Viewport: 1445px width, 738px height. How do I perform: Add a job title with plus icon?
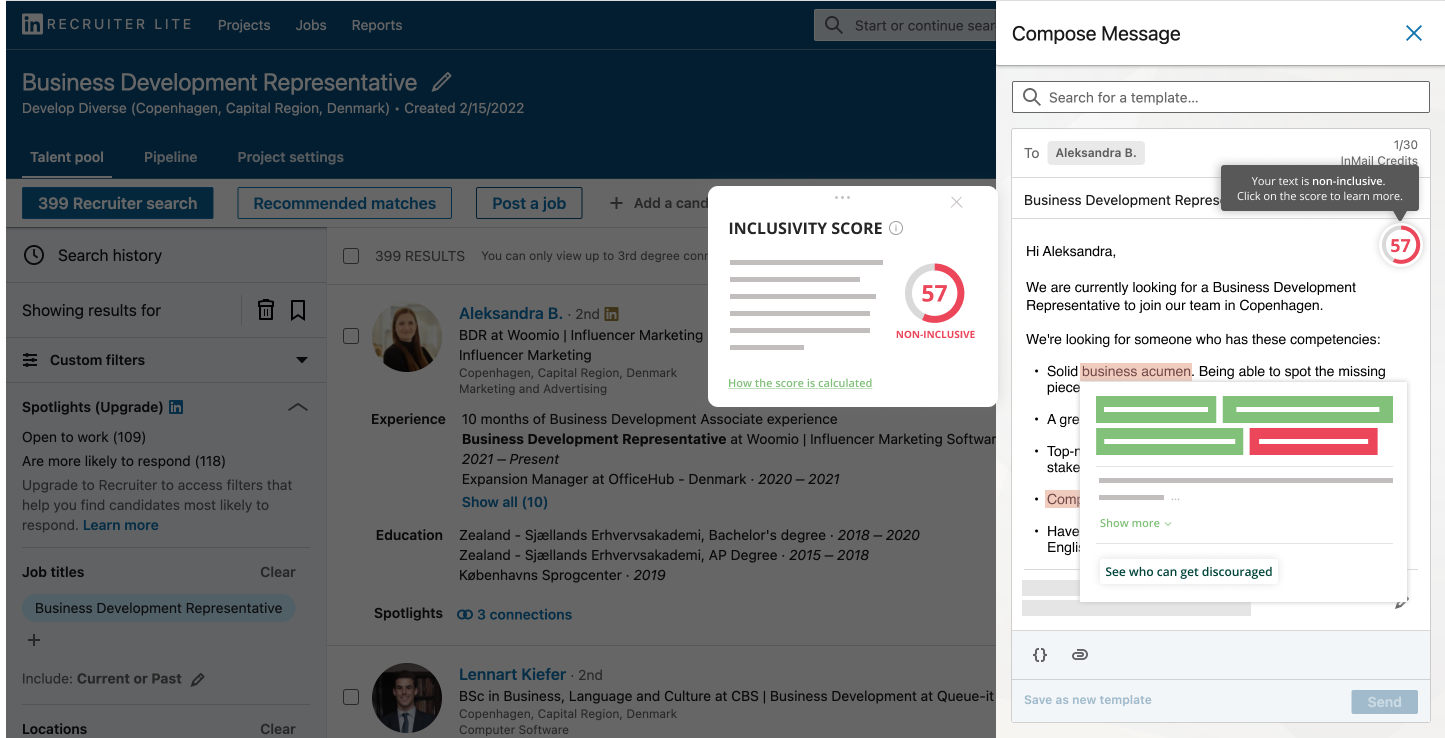(x=34, y=640)
